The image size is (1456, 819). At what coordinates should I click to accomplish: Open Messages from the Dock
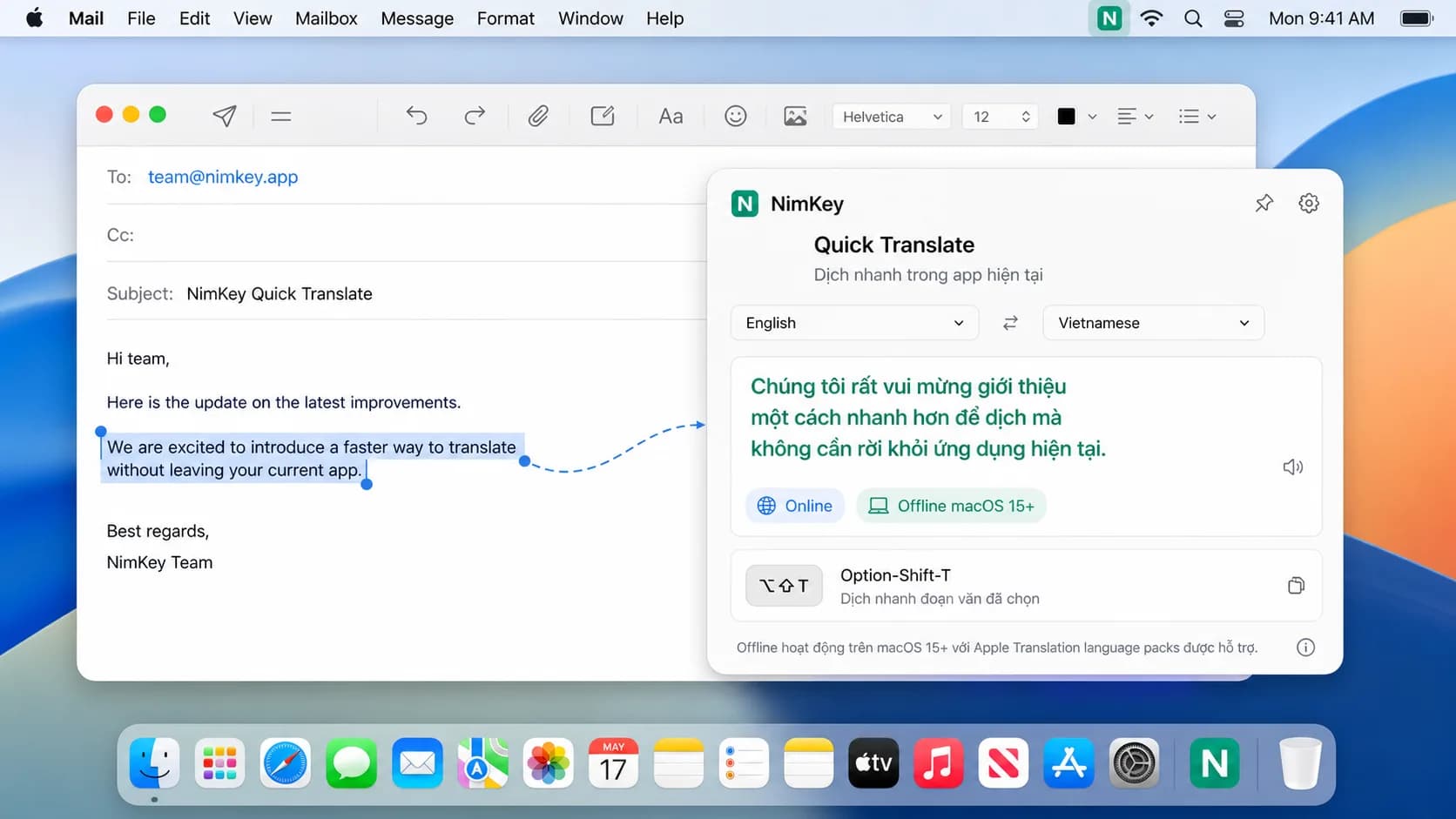[351, 763]
